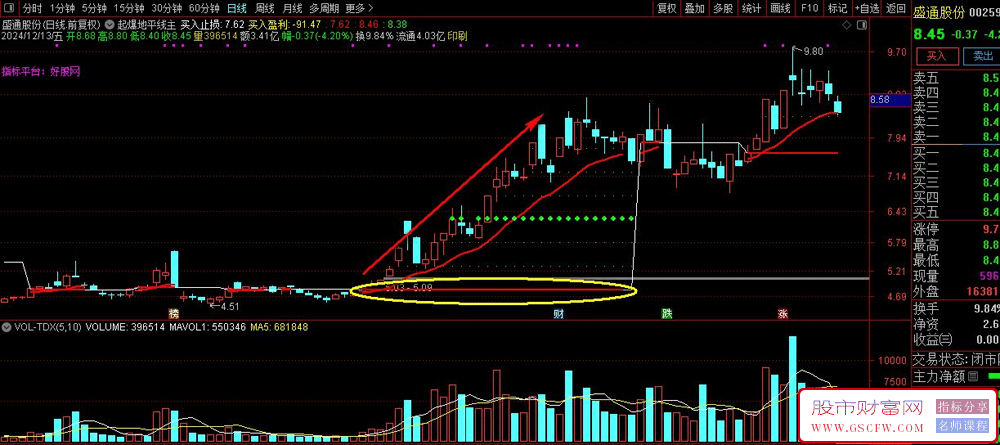Click the 收益(三) earnings row

tap(956, 339)
